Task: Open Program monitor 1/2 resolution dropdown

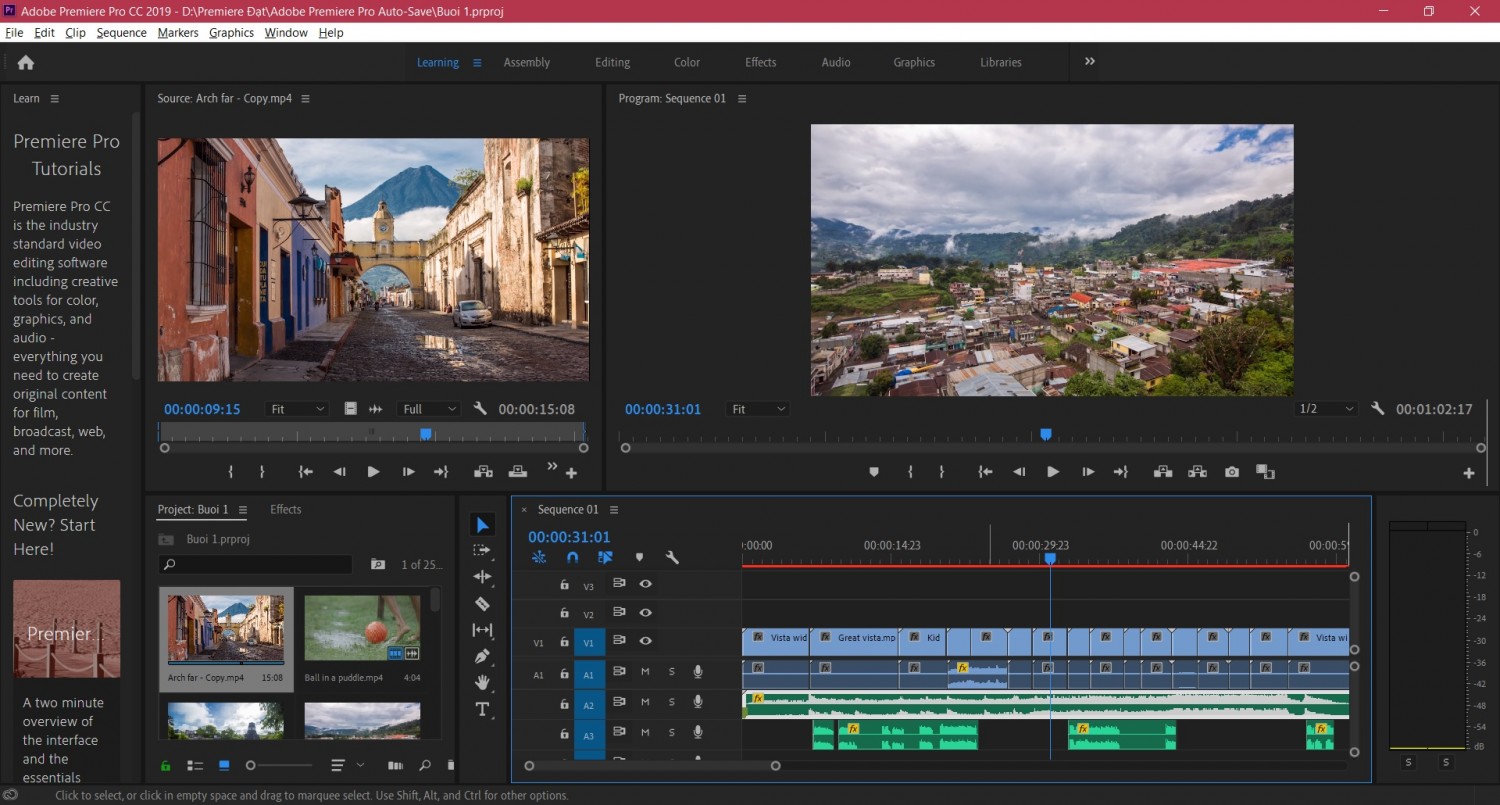Action: 1326,409
